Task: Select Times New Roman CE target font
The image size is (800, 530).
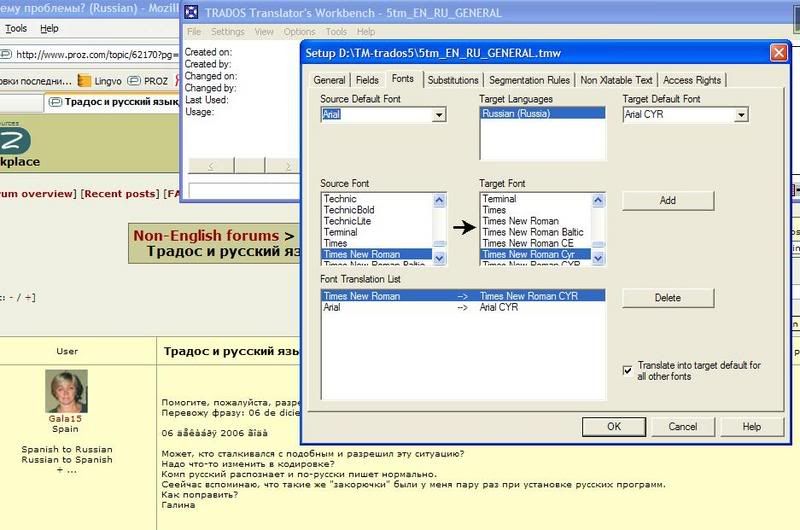Action: 536,243
